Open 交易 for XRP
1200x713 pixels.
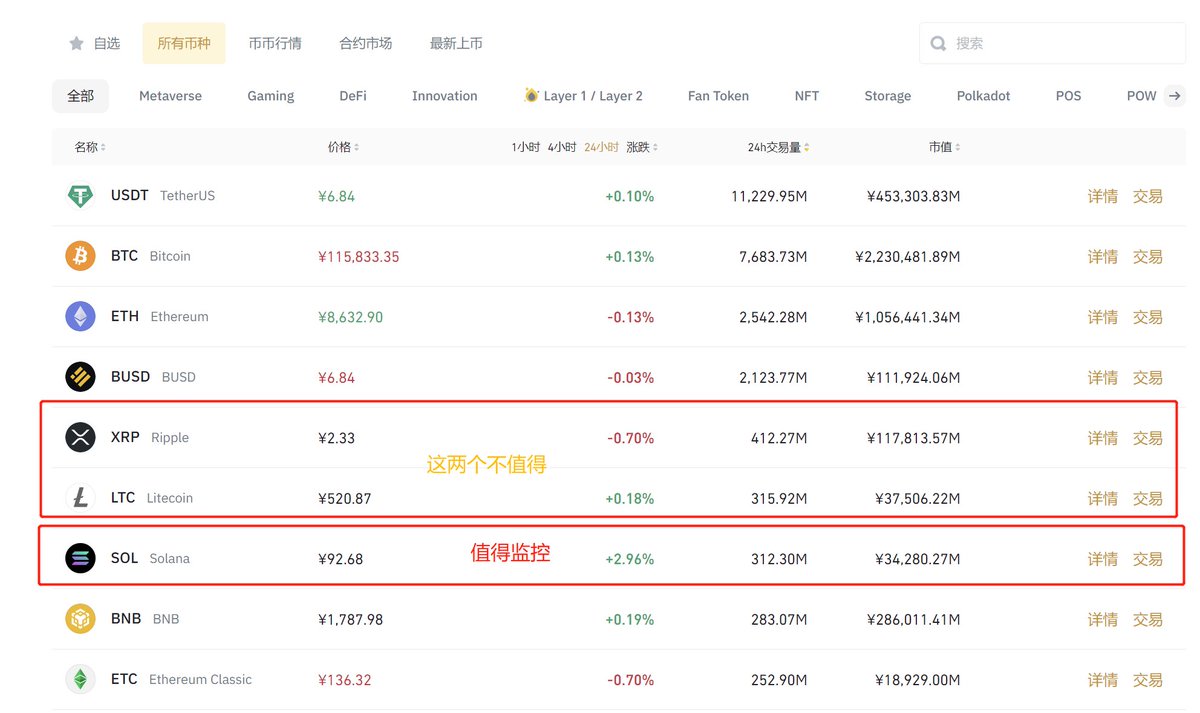1148,438
